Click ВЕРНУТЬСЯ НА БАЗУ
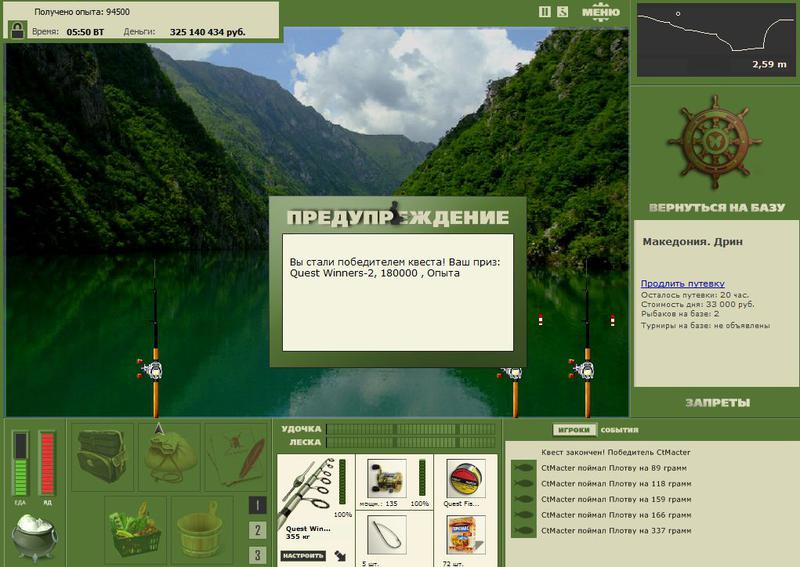Viewport: 800px width, 567px height. pyautogui.click(x=717, y=207)
